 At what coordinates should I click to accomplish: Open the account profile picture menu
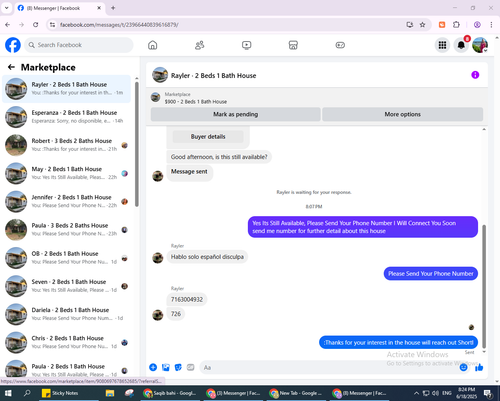point(480,45)
